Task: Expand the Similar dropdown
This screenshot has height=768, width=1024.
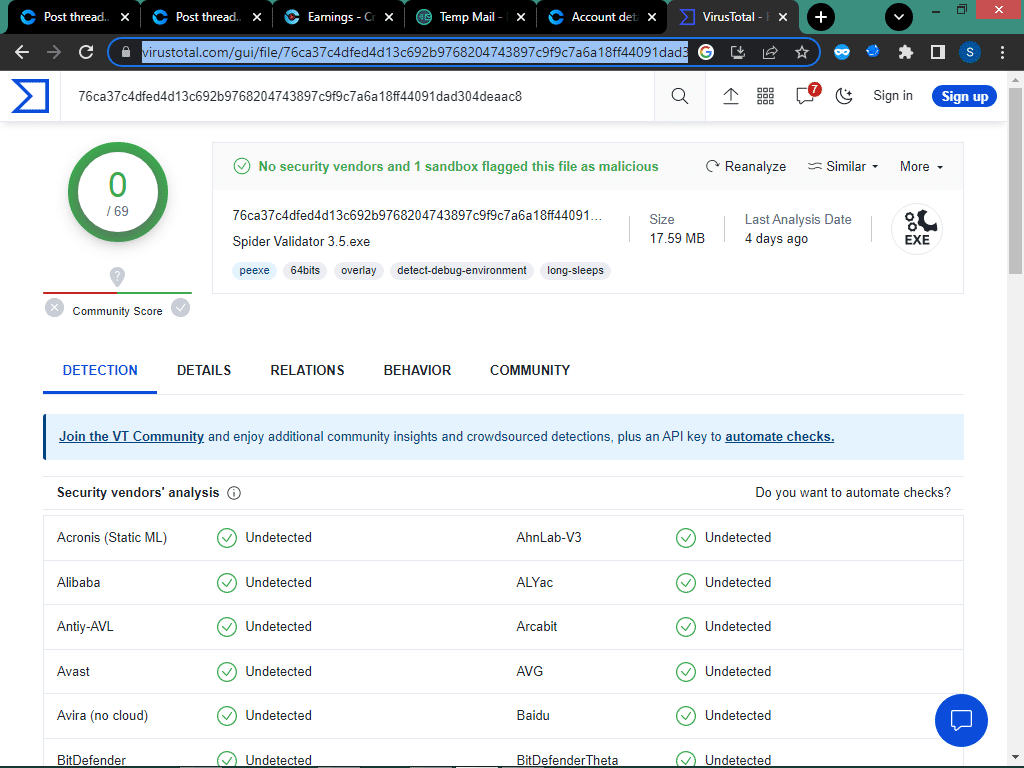Action: pos(842,166)
